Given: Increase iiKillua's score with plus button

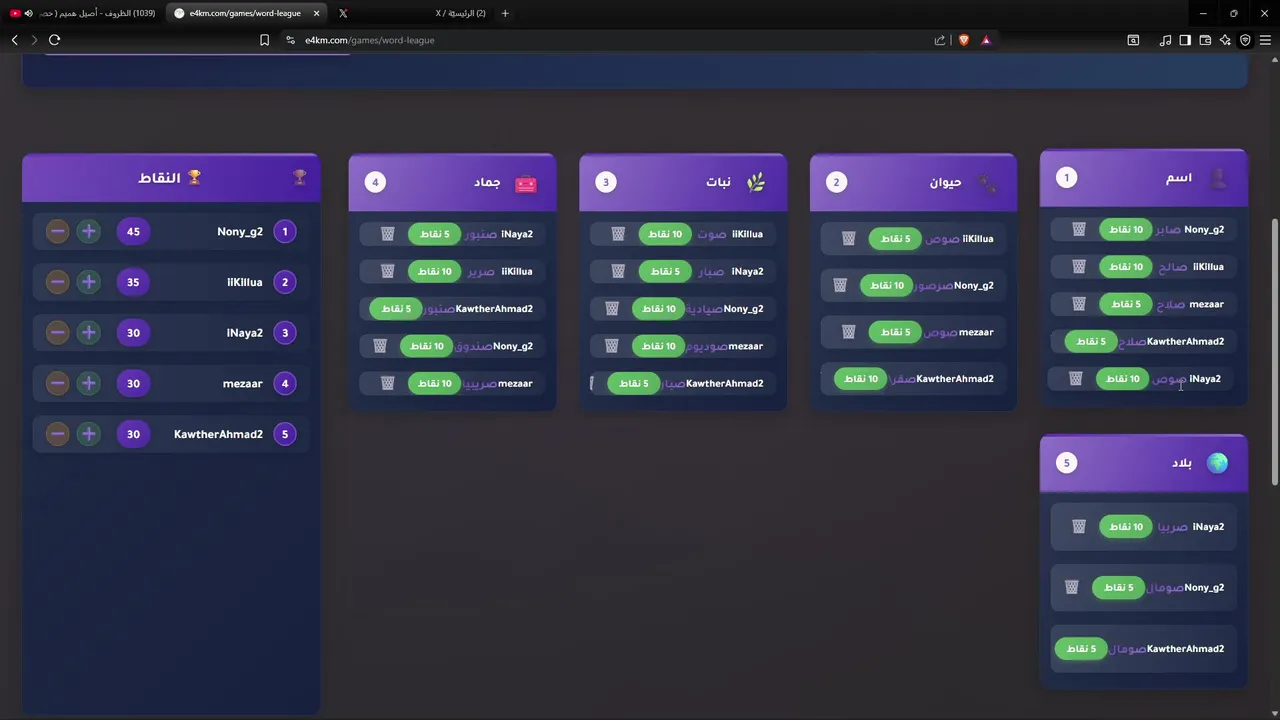Looking at the screenshot, I should click(89, 282).
